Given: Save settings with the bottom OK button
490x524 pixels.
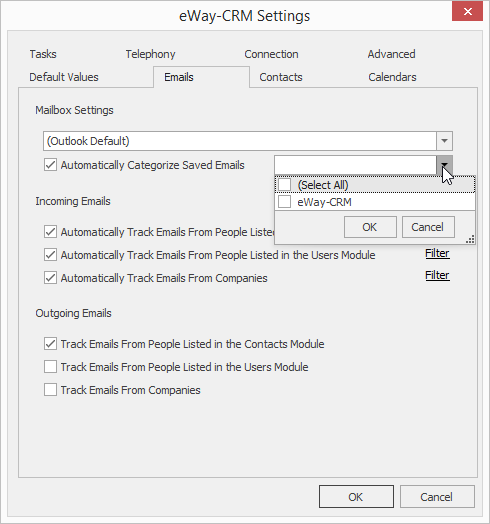Looking at the screenshot, I should click(356, 497).
